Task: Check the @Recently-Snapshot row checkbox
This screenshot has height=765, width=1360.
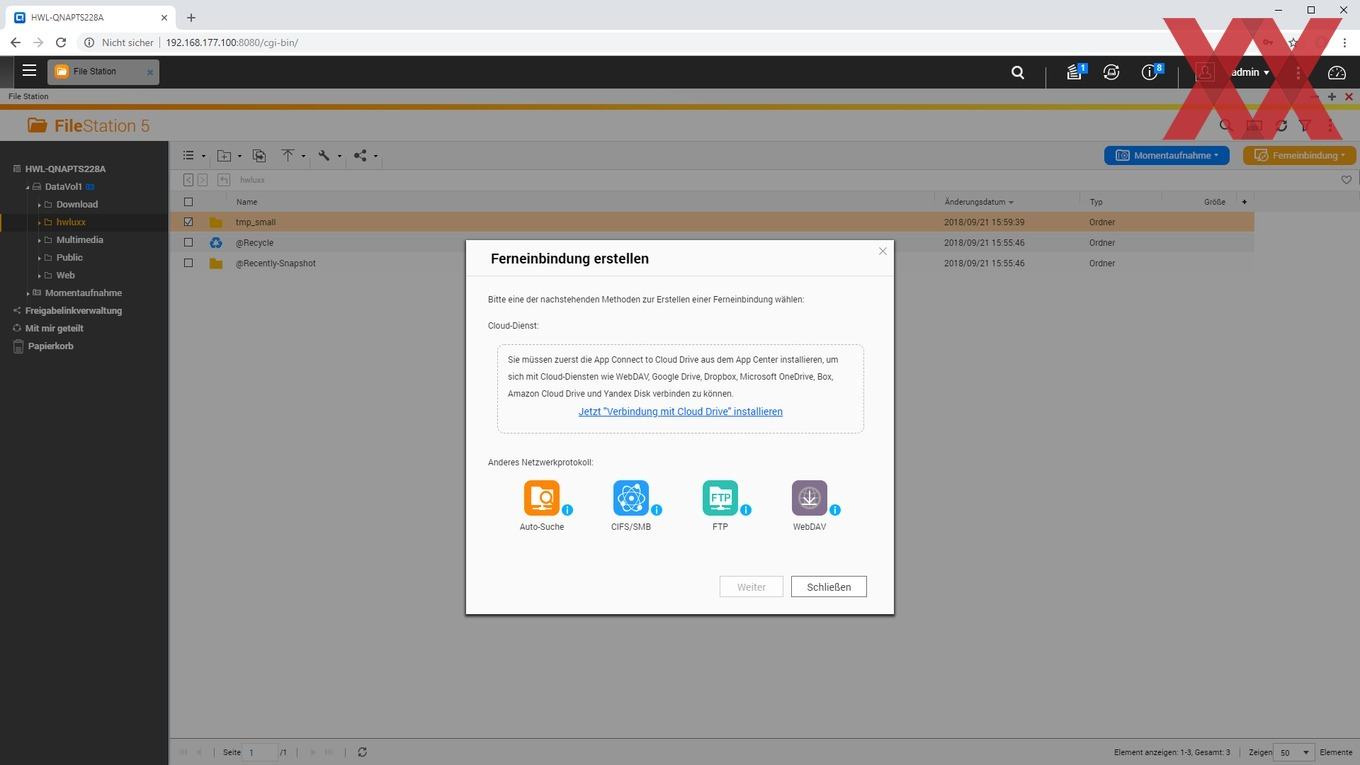Action: pyautogui.click(x=188, y=263)
